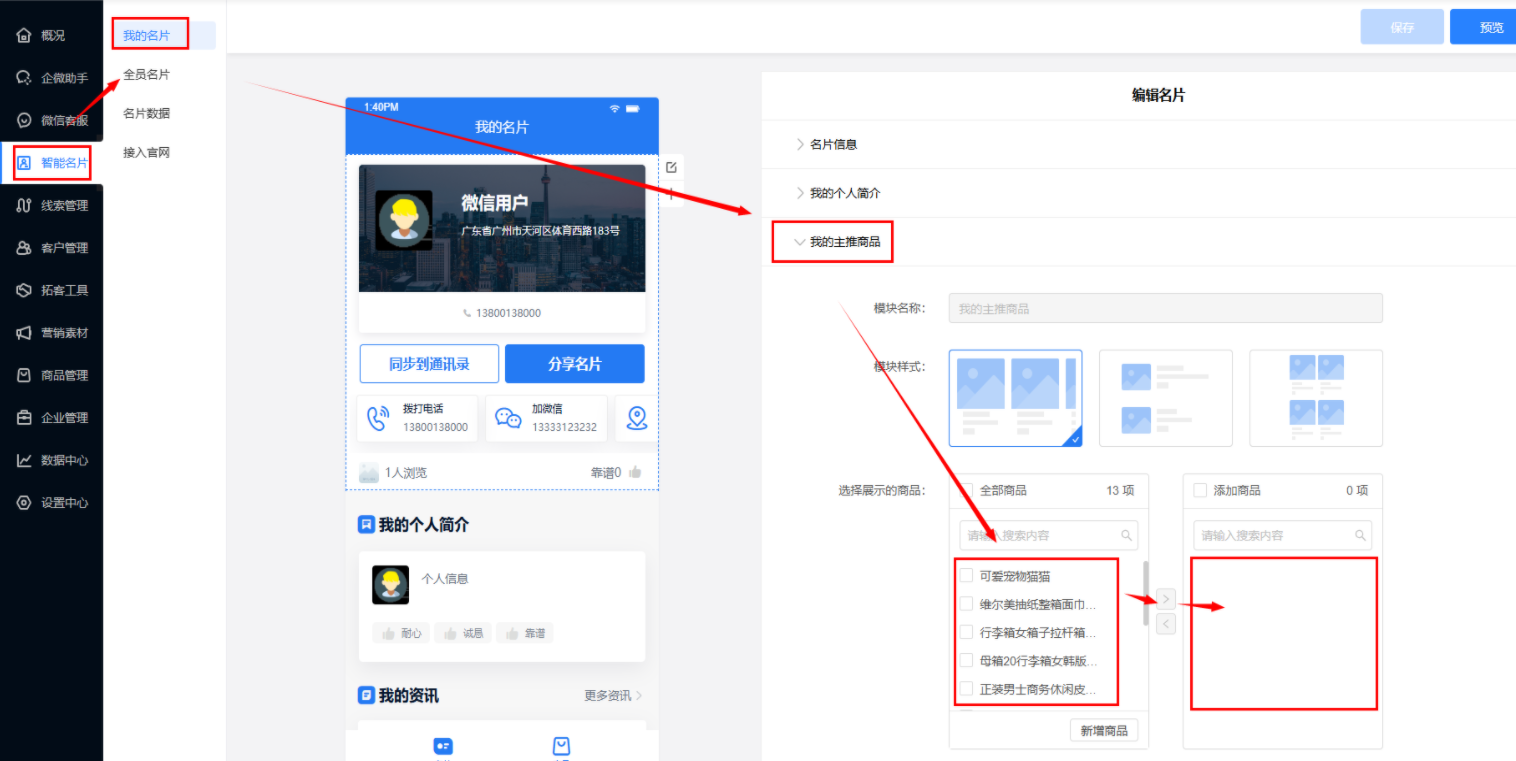Click the avatar in 我的个人简介 section
This screenshot has width=1516, height=761.
point(390,585)
